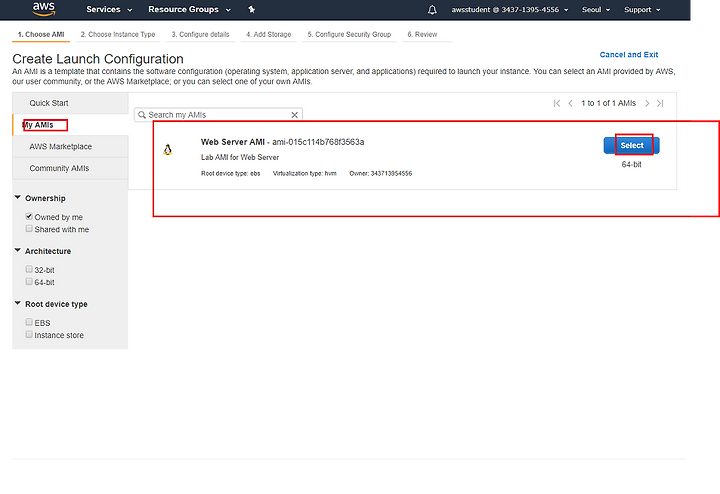720x494 pixels.
Task: Go to next page of AMIs arrow
Action: 647,103
